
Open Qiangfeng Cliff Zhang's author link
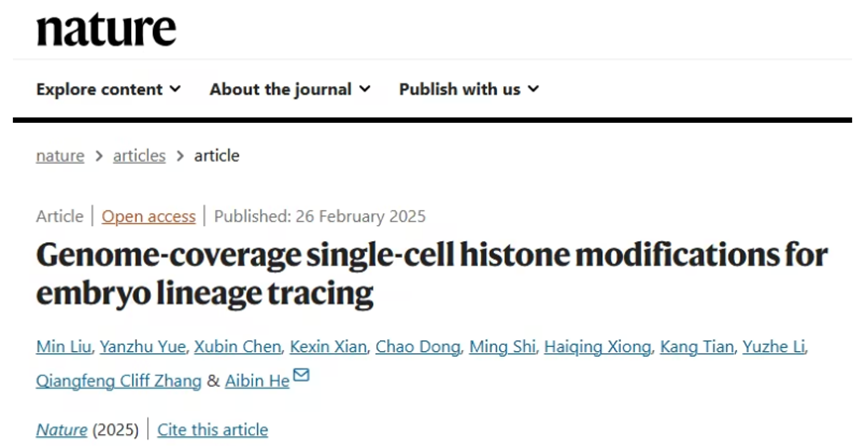tap(119, 381)
